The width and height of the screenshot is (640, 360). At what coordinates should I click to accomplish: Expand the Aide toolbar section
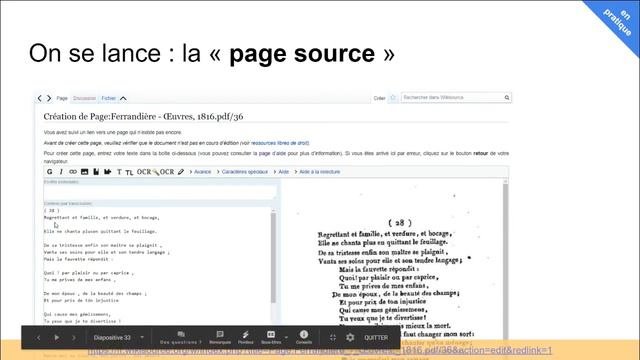(281, 172)
